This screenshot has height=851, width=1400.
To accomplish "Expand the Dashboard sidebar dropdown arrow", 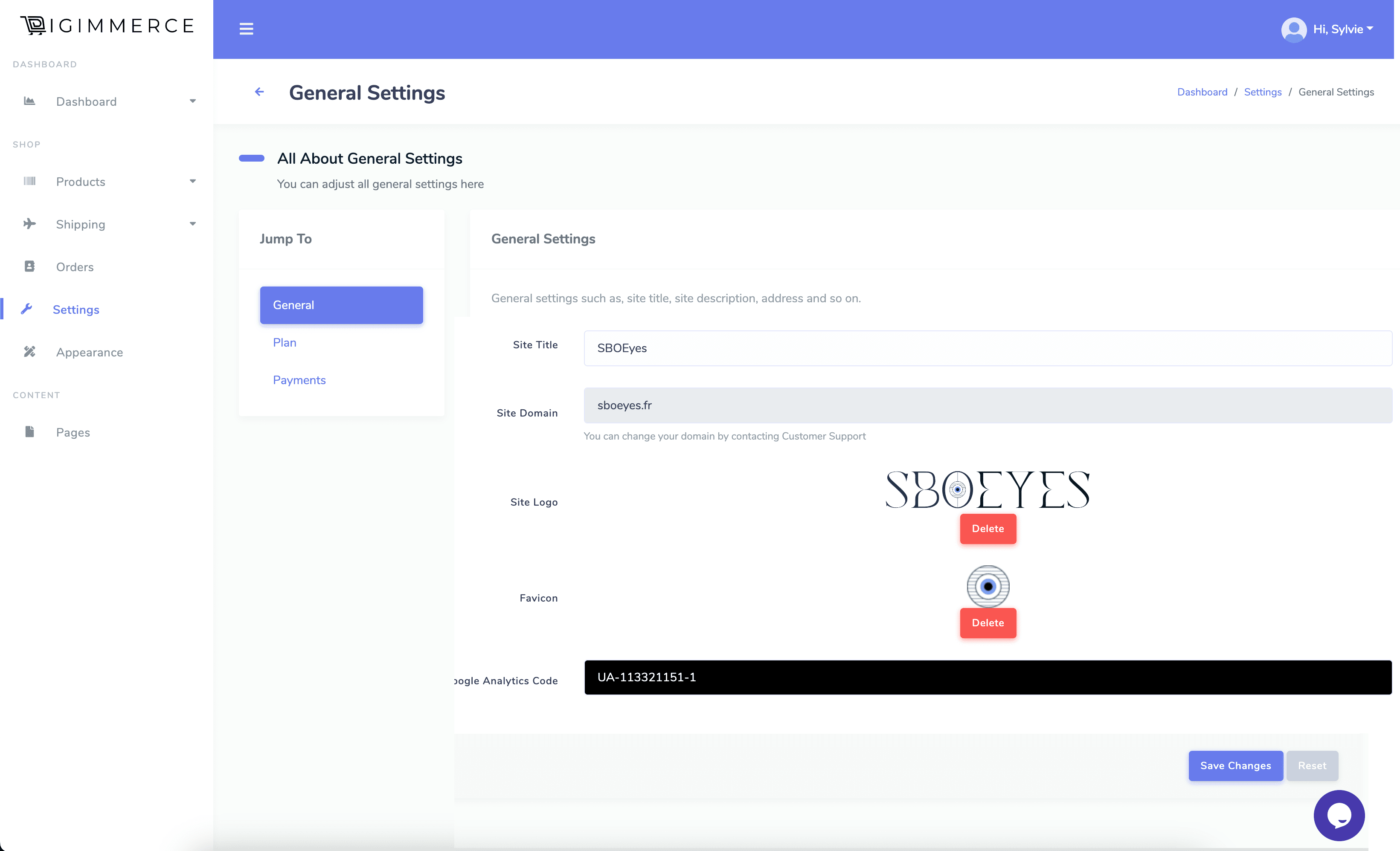I will [193, 101].
